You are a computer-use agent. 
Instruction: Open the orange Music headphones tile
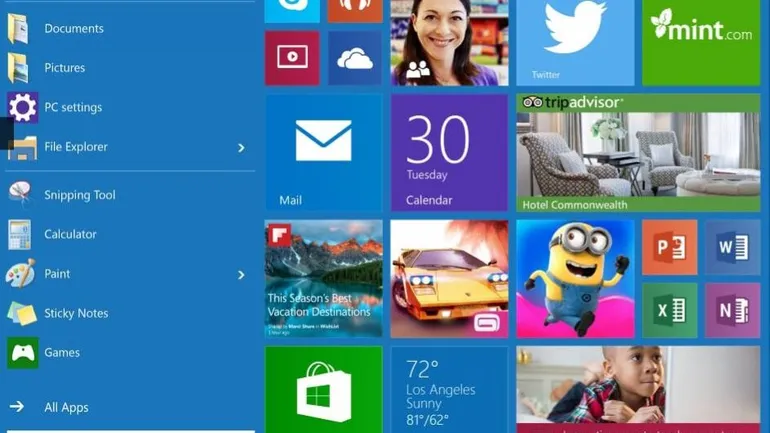coord(355,11)
